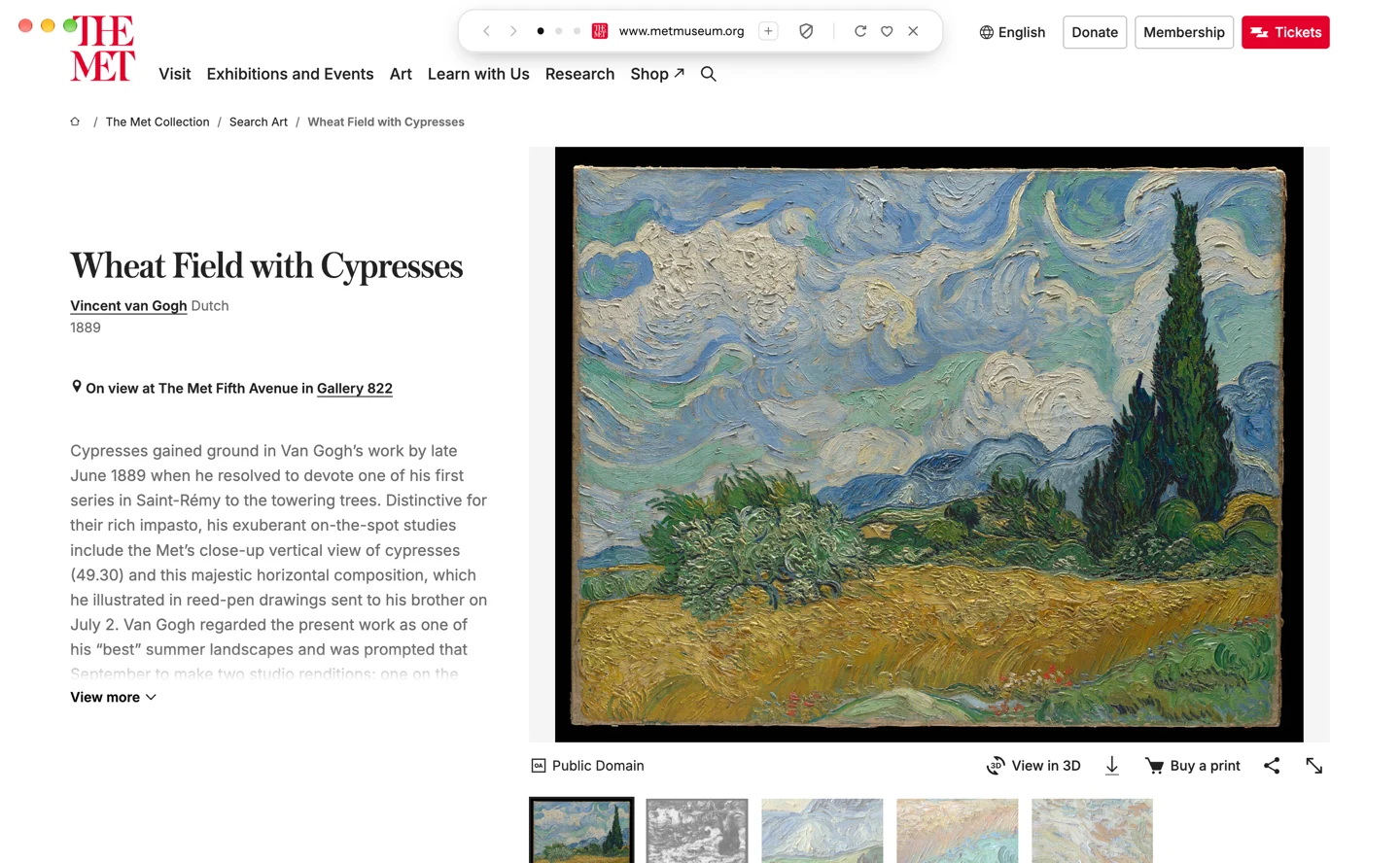This screenshot has height=863, width=1400.
Task: Select the grayscale X-ray thumbnail
Action: pyautogui.click(x=697, y=831)
